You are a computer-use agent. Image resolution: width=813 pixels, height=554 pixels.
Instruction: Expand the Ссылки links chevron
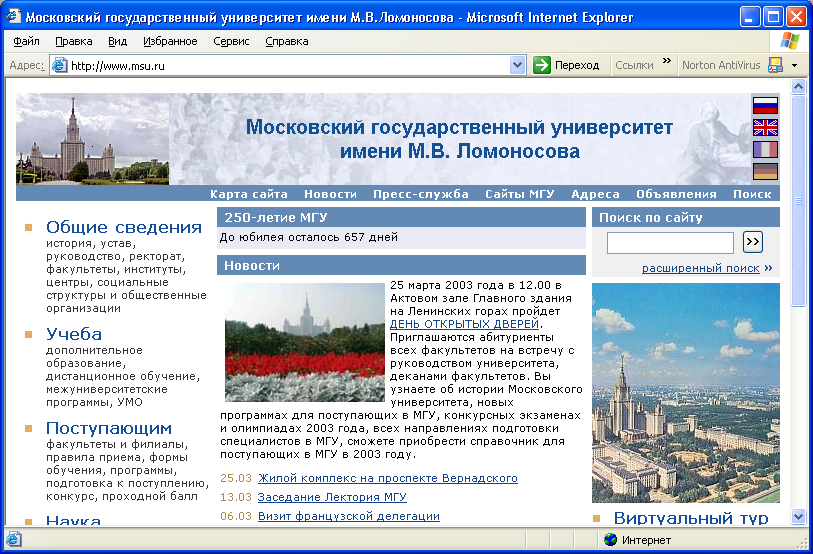click(x=667, y=61)
